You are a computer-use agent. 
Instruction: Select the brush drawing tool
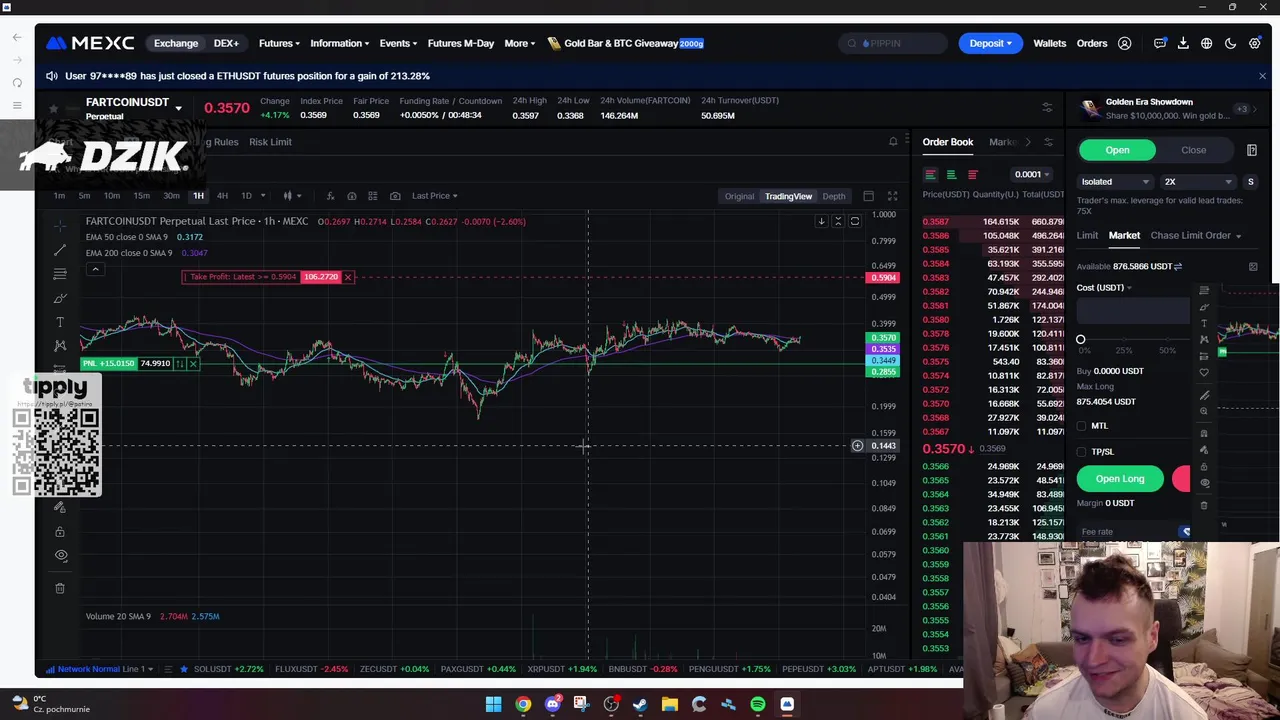click(x=60, y=298)
